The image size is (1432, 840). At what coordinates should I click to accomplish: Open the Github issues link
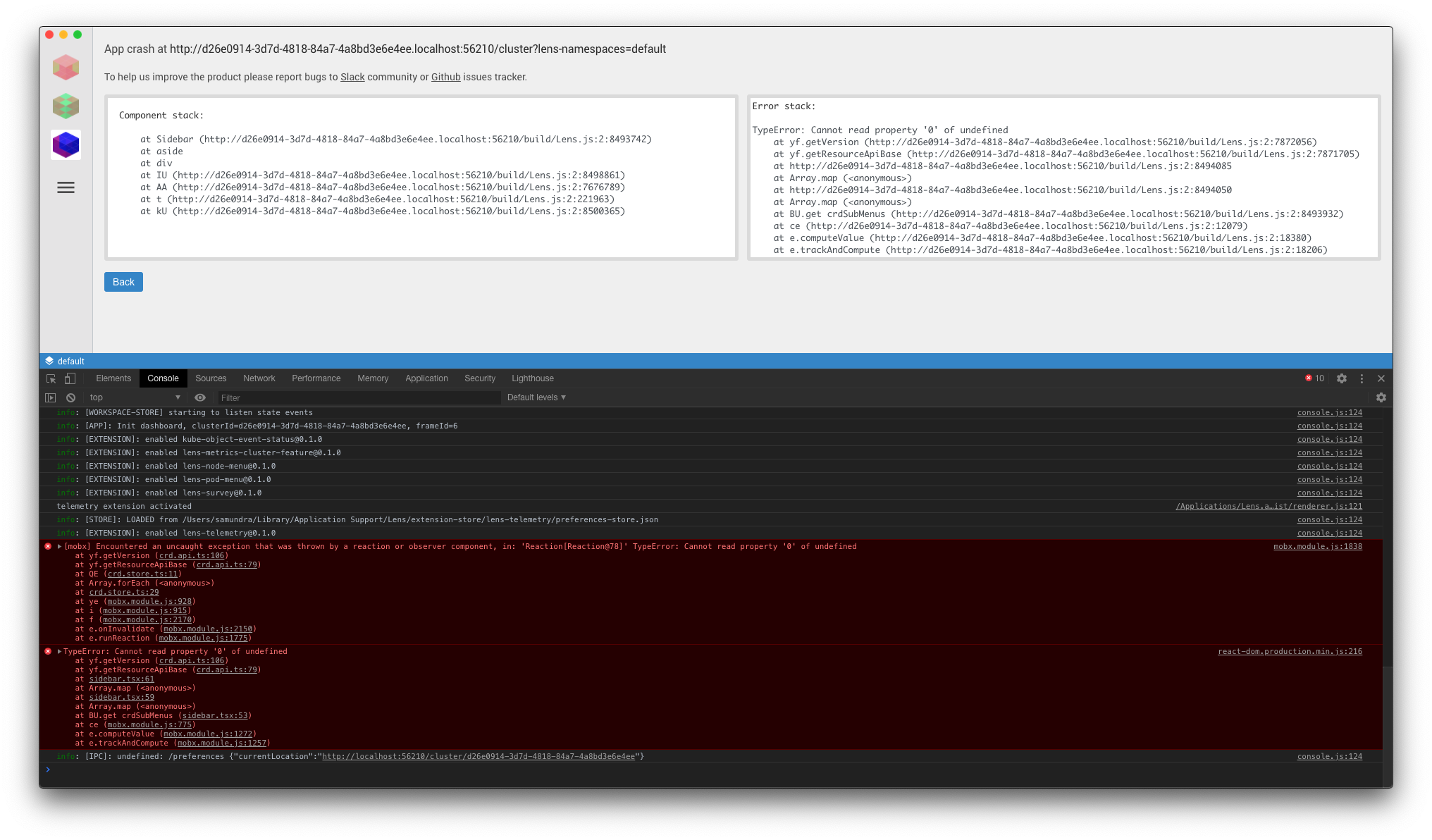coord(445,77)
